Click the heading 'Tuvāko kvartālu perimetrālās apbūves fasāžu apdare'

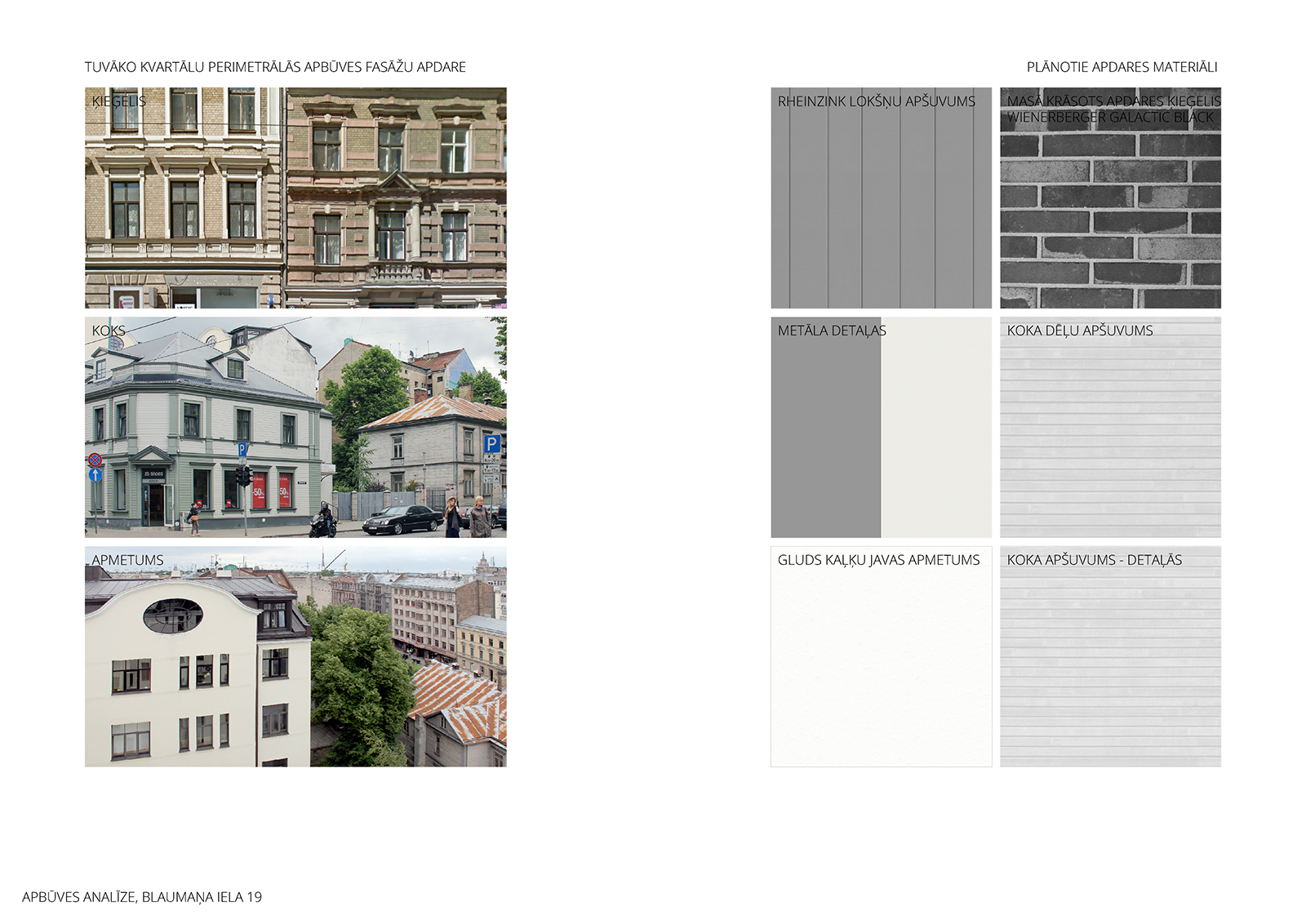[275, 67]
